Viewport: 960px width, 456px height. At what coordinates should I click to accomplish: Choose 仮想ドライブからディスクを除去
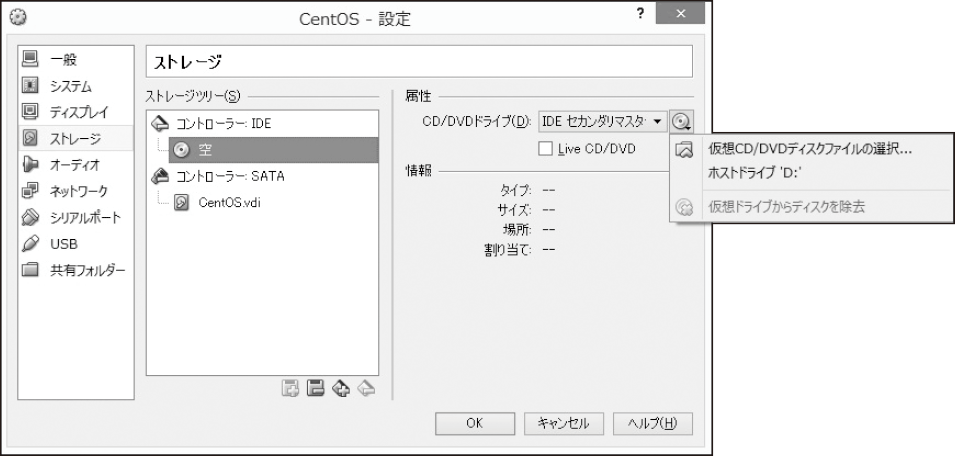[786, 207]
